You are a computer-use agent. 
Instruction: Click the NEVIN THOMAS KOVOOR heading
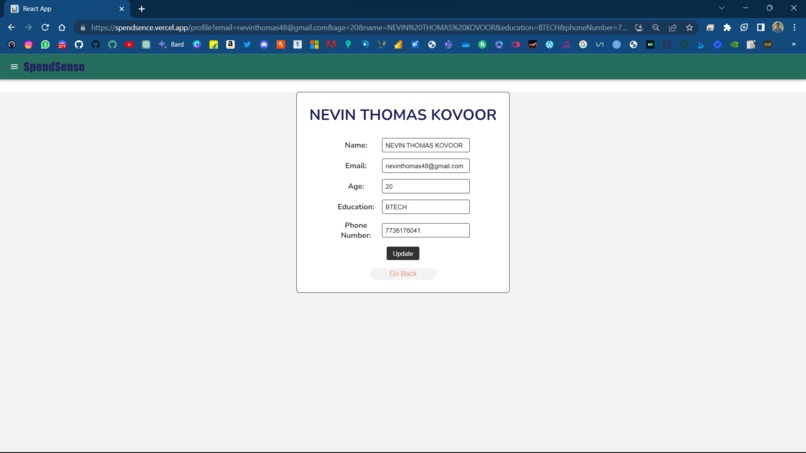[402, 115]
